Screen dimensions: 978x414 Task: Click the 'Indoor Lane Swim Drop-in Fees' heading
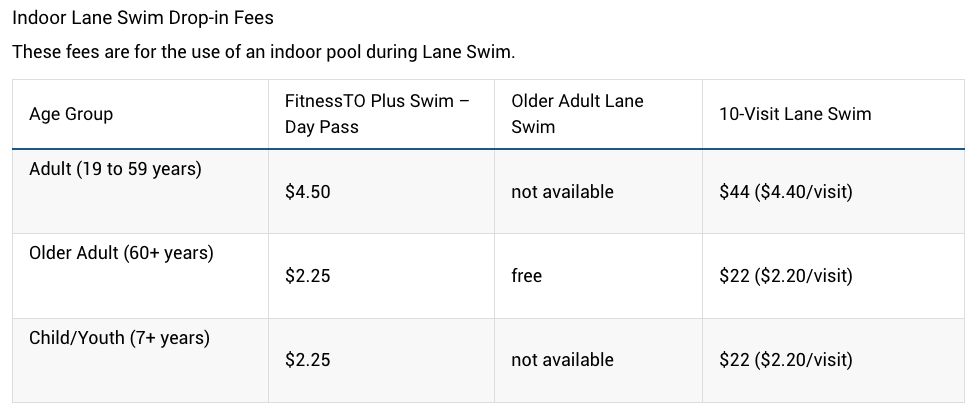pos(143,18)
